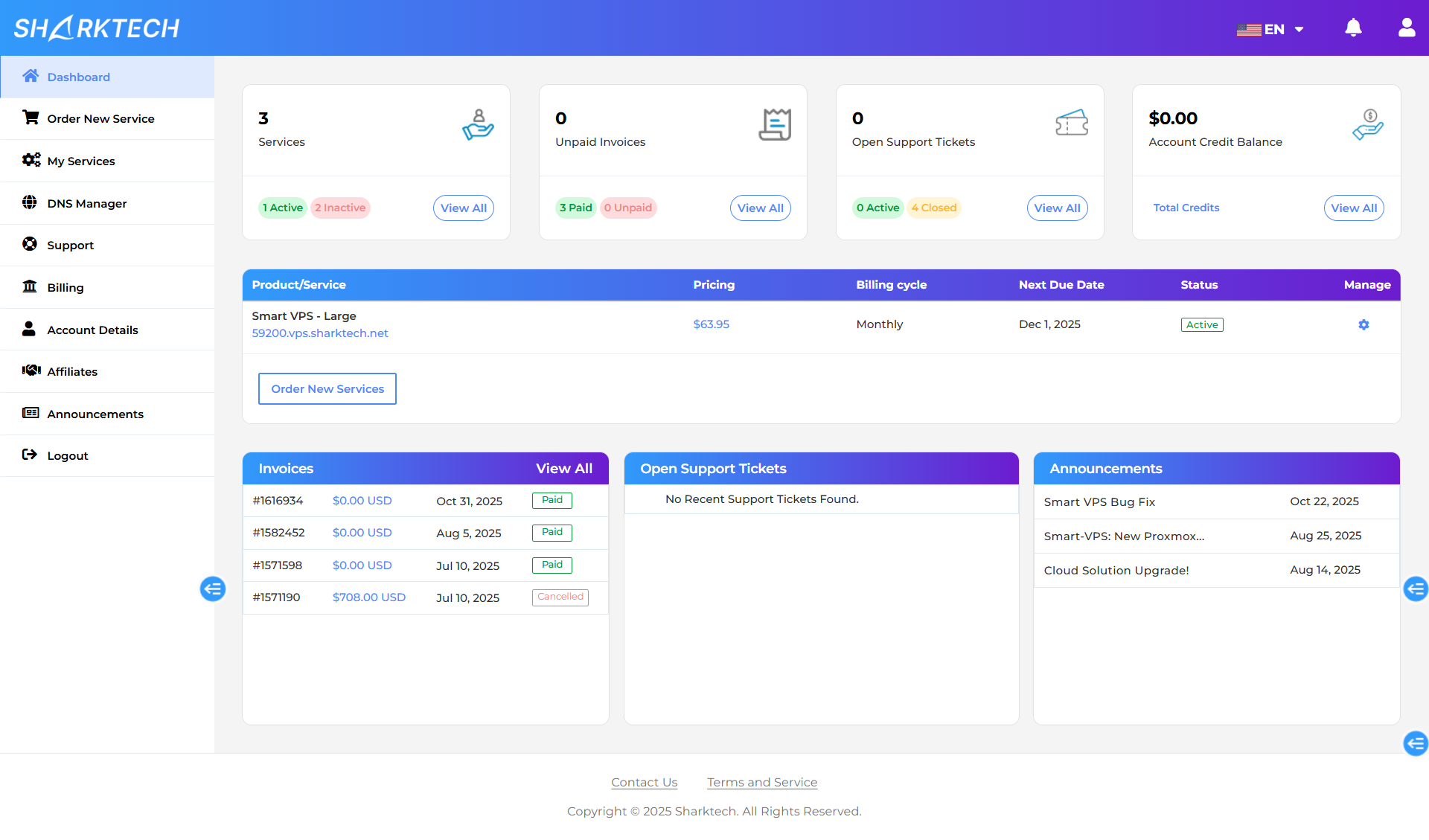Click the 2 Inactive services badge
The width and height of the screenshot is (1429, 840).
[x=340, y=208]
